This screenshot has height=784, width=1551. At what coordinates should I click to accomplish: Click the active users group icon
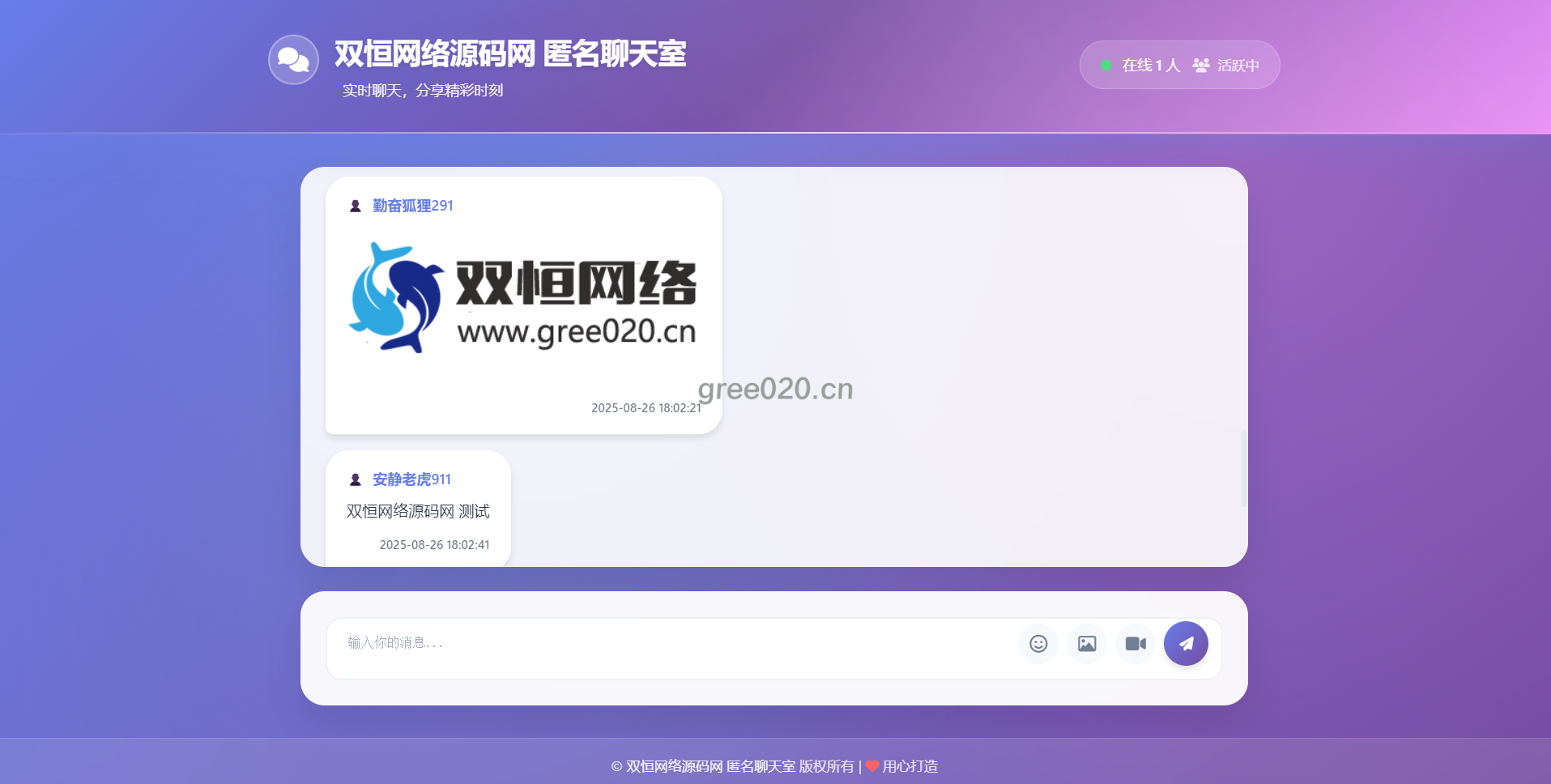(1201, 65)
